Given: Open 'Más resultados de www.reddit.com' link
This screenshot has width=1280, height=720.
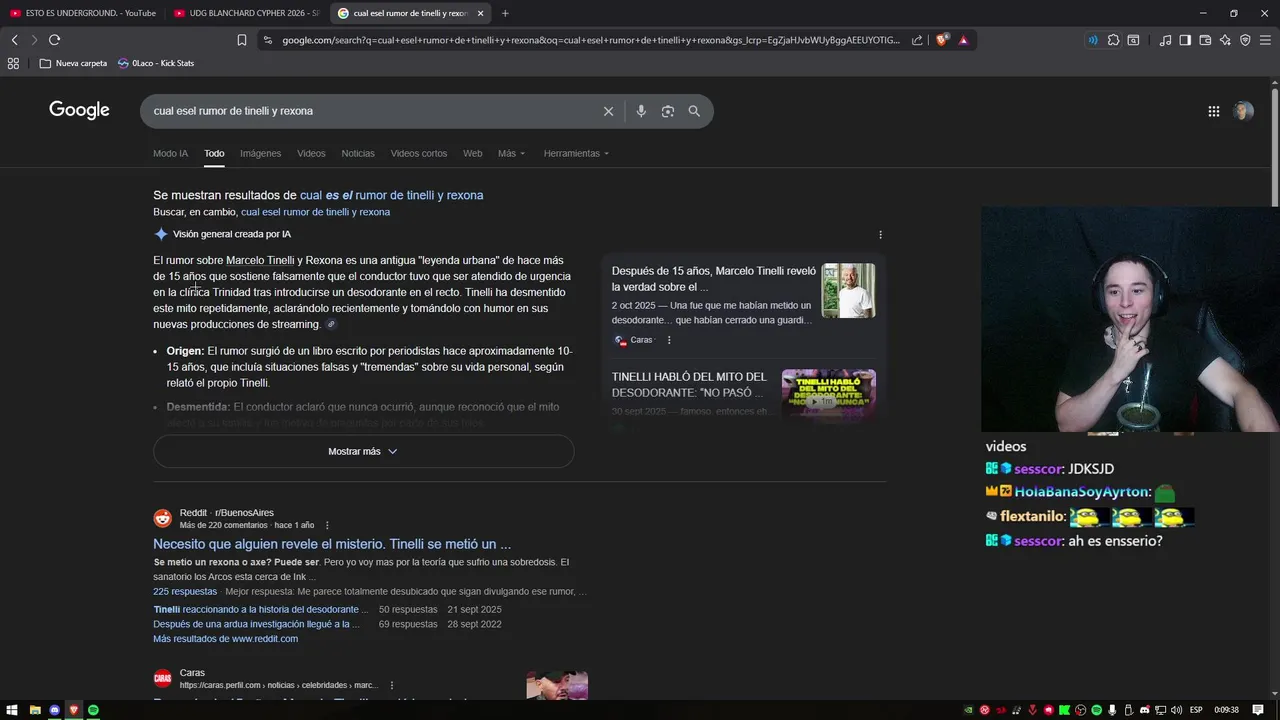Looking at the screenshot, I should click(x=225, y=638).
